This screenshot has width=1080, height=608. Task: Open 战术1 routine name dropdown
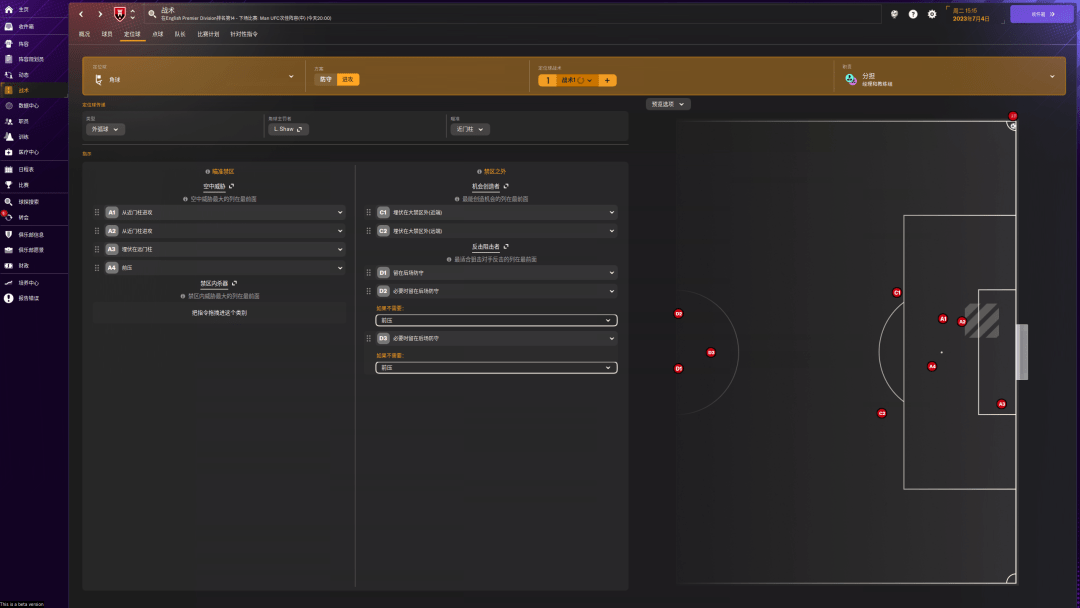tap(577, 80)
